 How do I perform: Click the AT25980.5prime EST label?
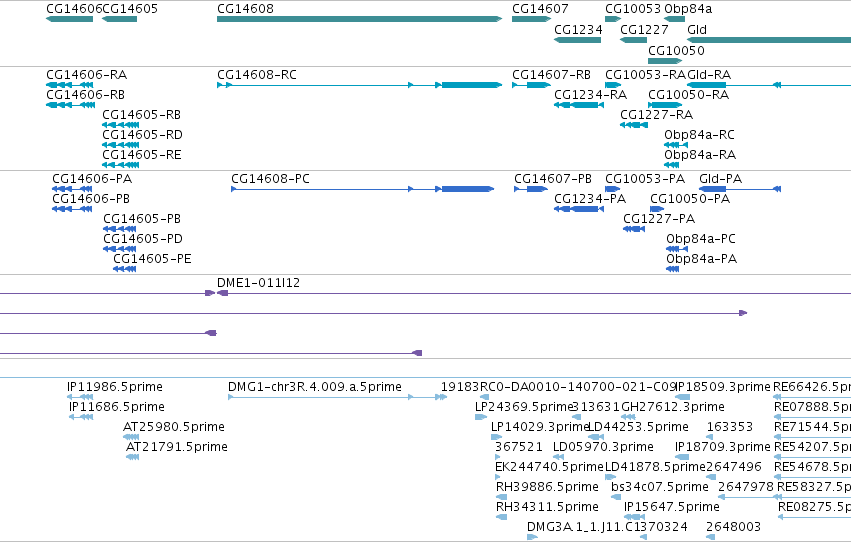click(x=174, y=428)
